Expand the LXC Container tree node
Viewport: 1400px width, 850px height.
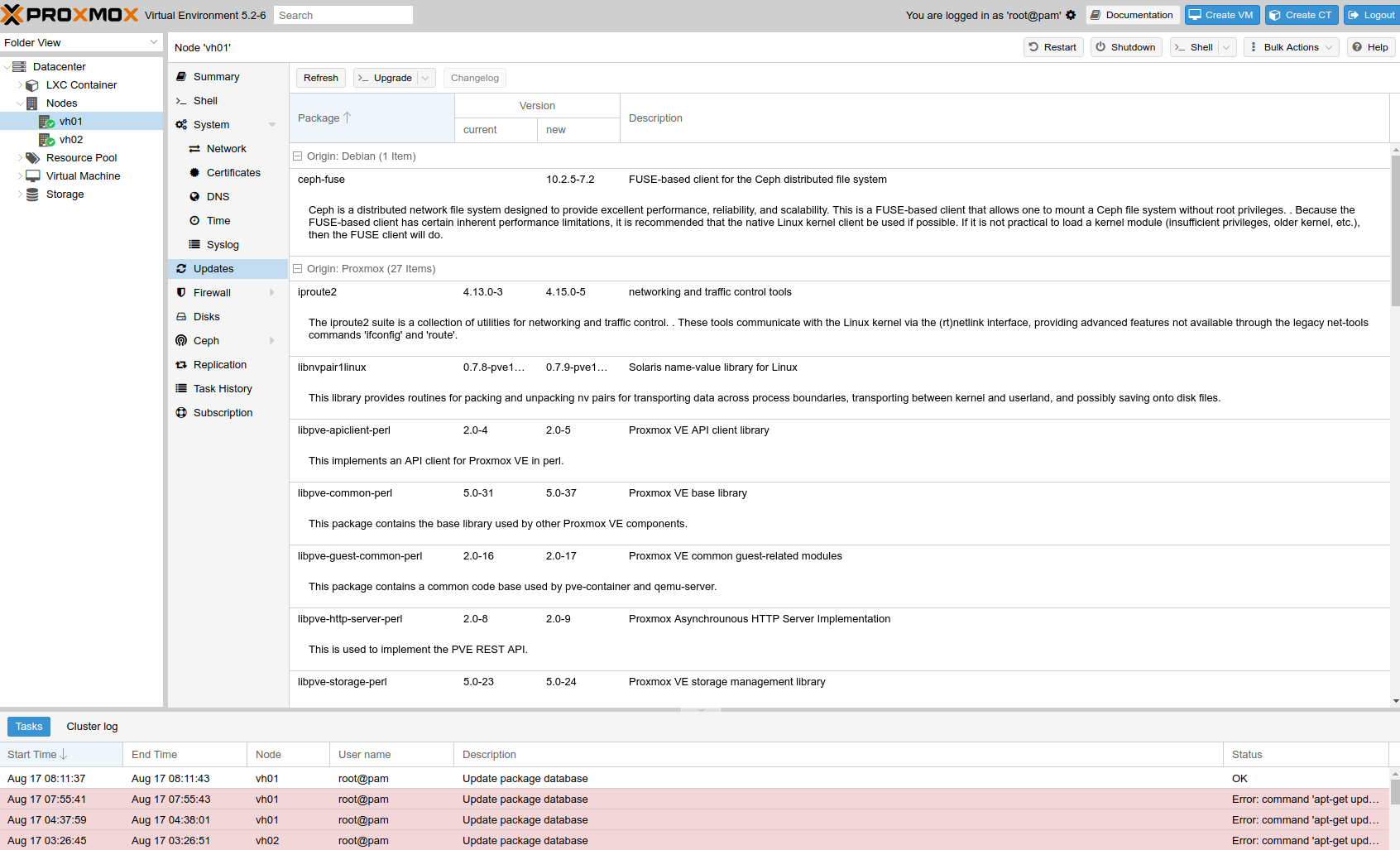pyautogui.click(x=20, y=84)
